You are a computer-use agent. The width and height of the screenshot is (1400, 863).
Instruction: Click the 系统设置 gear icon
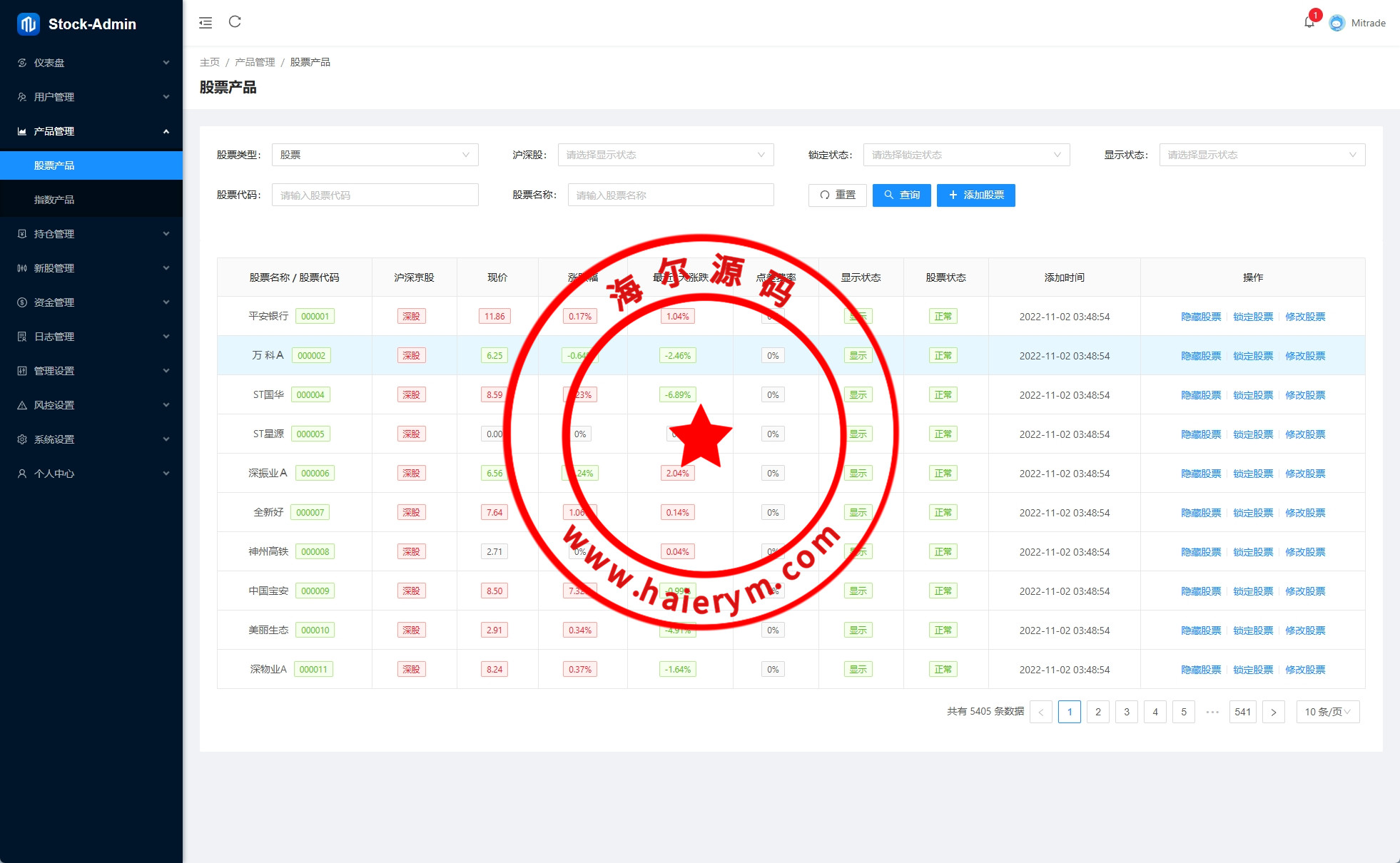(22, 439)
